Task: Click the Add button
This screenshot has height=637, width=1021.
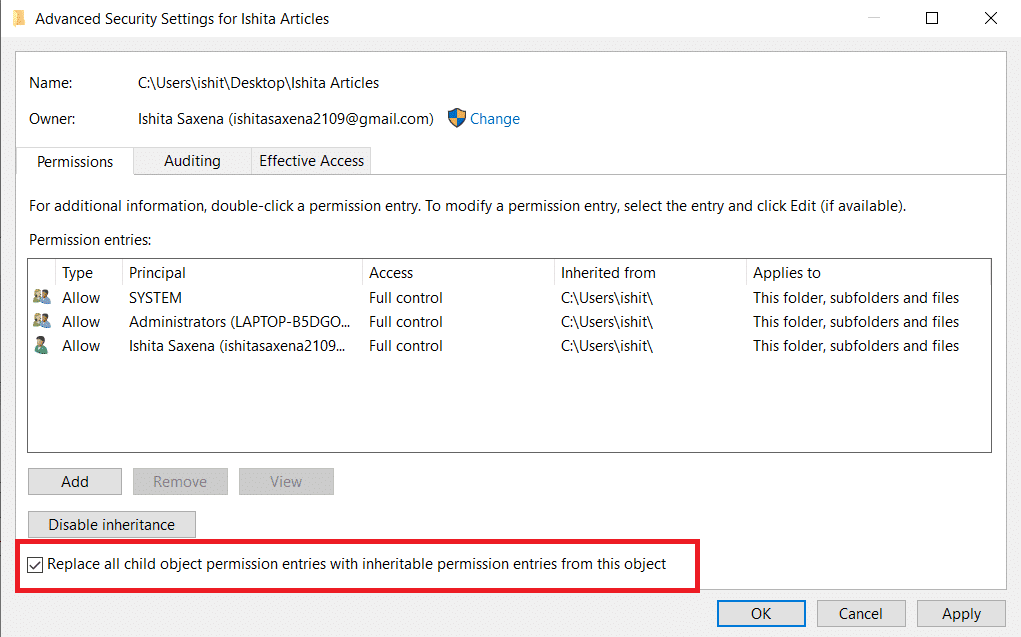Action: [x=74, y=481]
